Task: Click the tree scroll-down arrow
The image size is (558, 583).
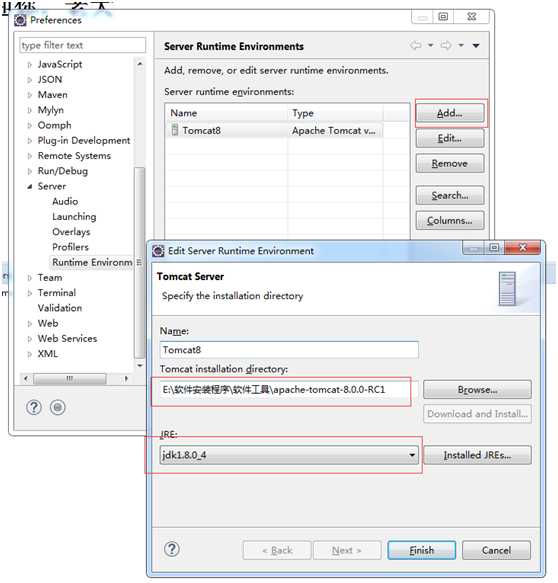Action: tap(140, 366)
